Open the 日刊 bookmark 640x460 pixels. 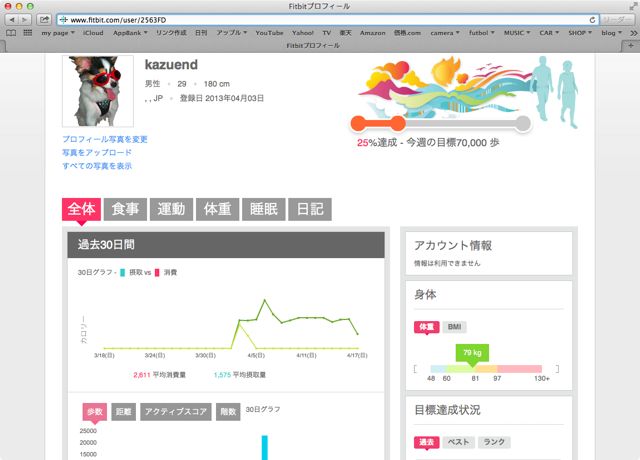pyautogui.click(x=201, y=33)
